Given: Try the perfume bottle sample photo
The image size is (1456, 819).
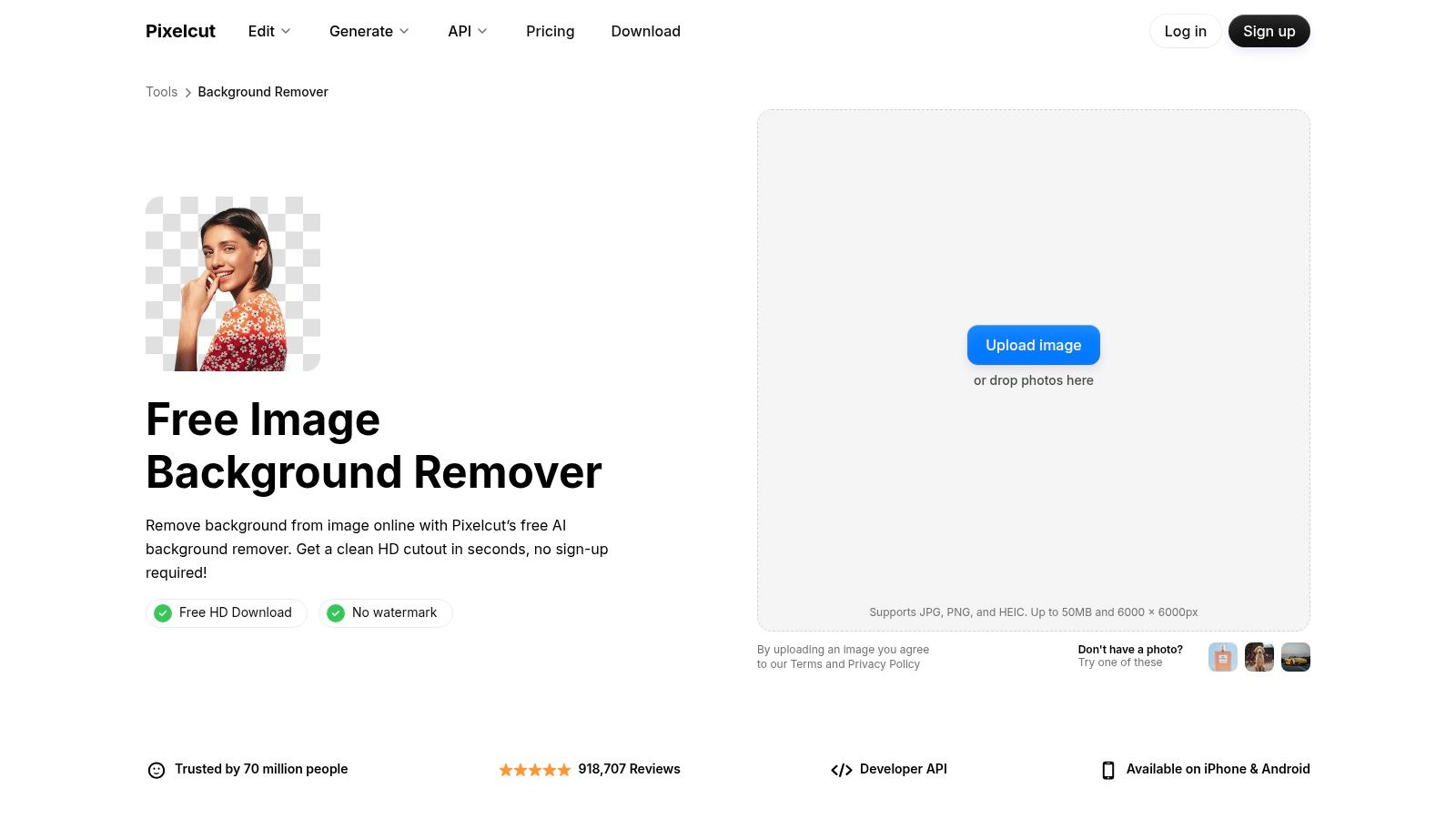Looking at the screenshot, I should pos(1222,657).
